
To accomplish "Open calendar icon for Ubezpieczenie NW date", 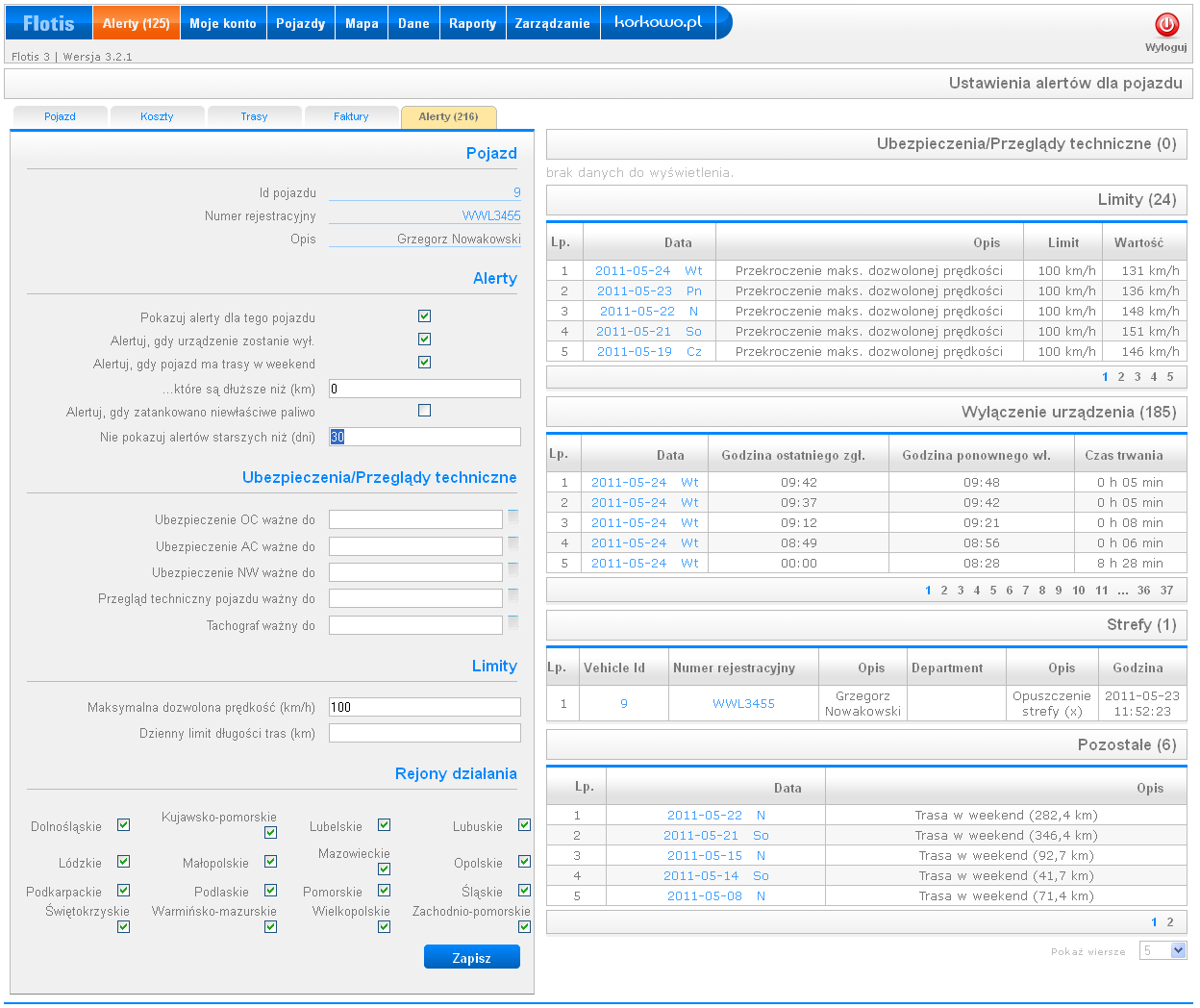I will (x=512, y=568).
